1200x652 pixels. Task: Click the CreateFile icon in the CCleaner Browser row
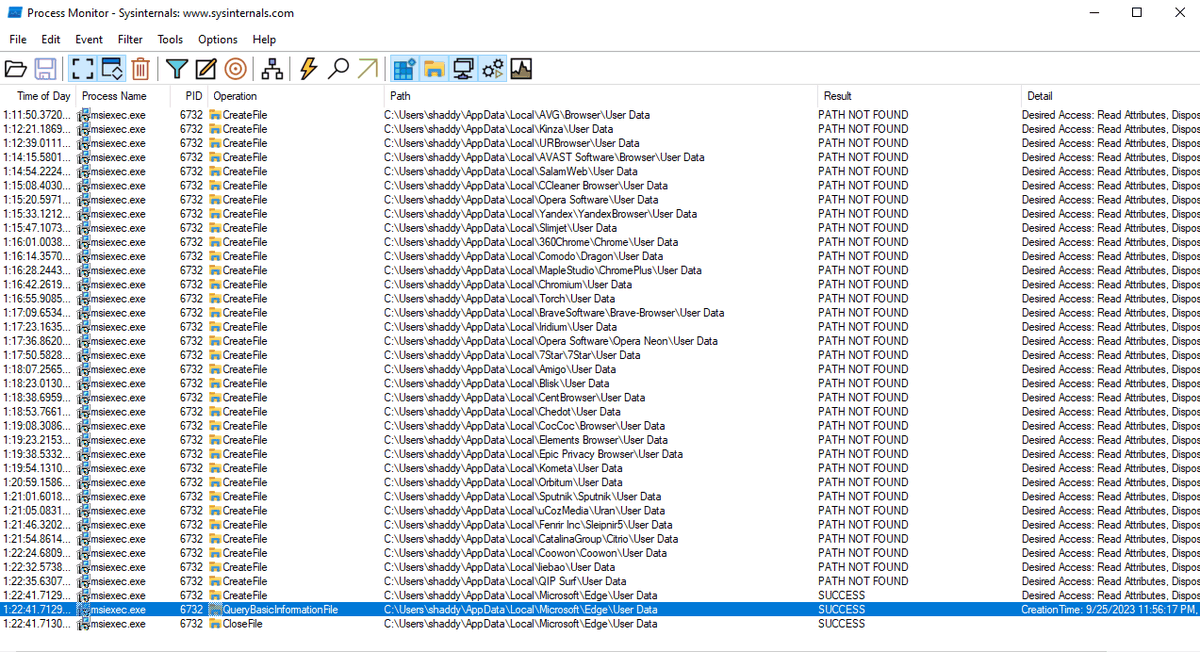click(x=214, y=185)
